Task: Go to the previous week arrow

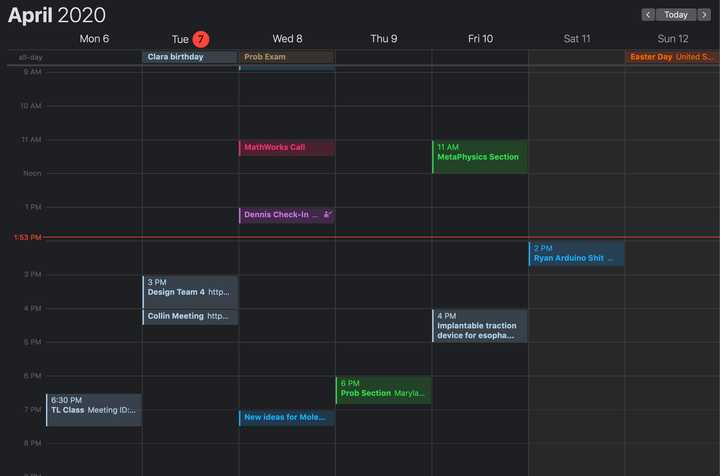Action: 648,15
